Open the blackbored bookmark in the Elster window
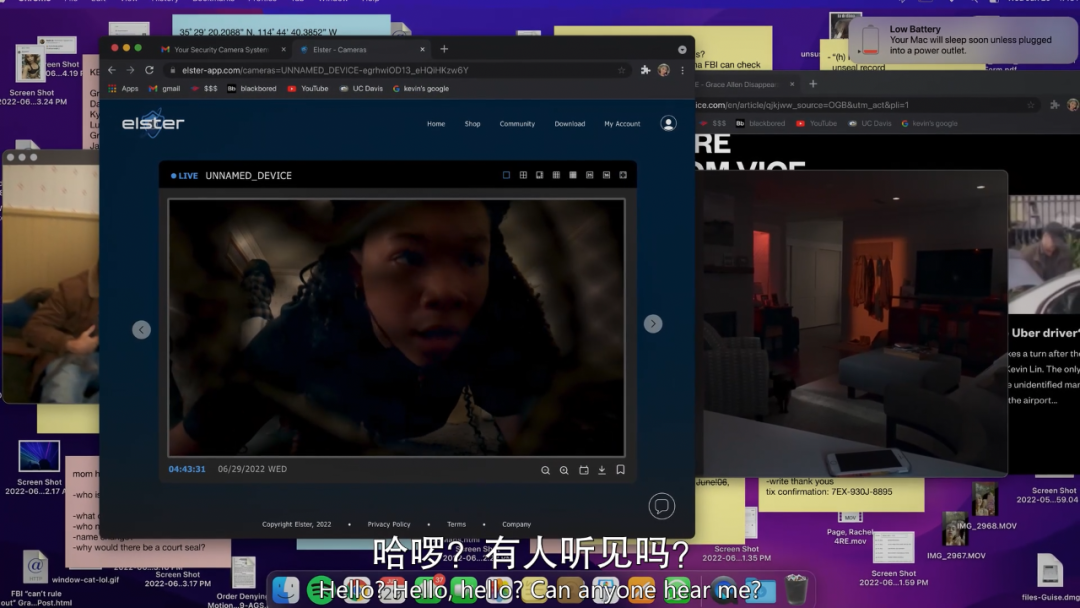 click(x=252, y=88)
